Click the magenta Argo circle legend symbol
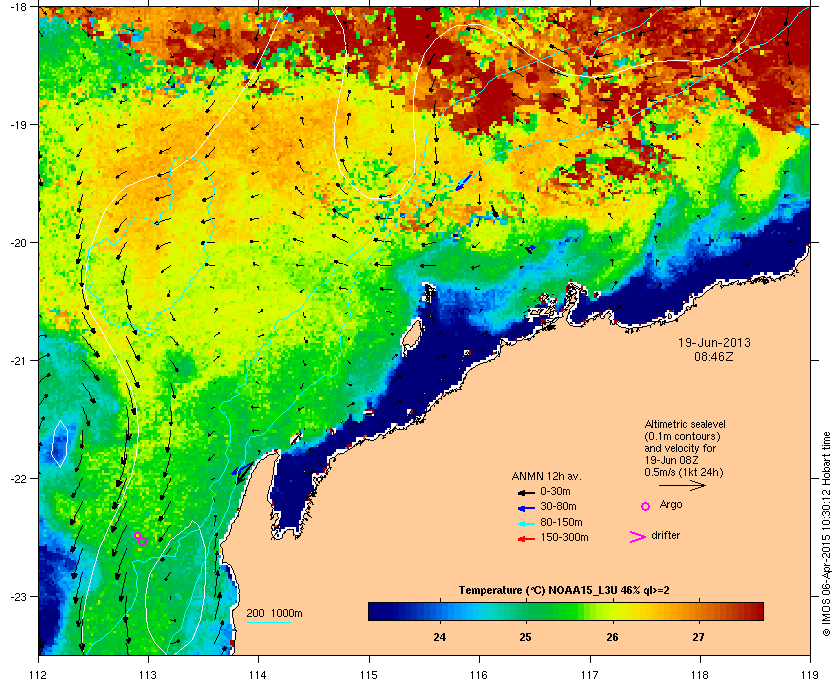Viewport: 840px width, 680px height. (646, 506)
